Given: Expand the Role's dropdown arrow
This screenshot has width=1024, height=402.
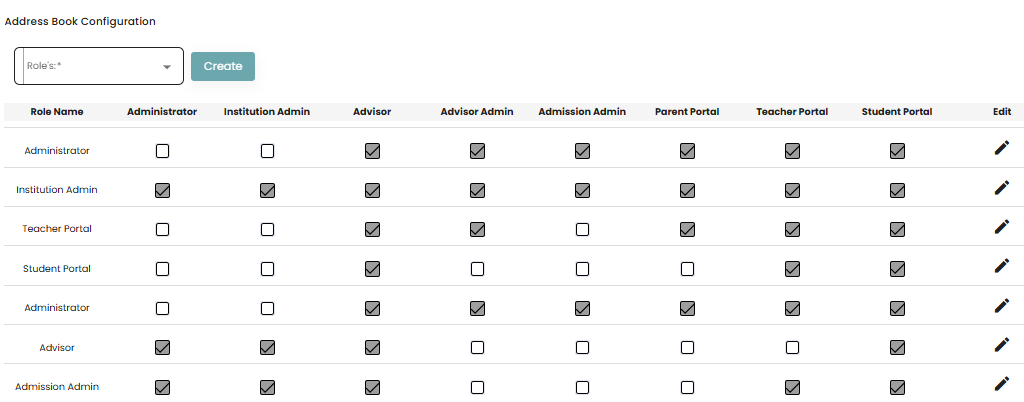Looking at the screenshot, I should point(167,67).
